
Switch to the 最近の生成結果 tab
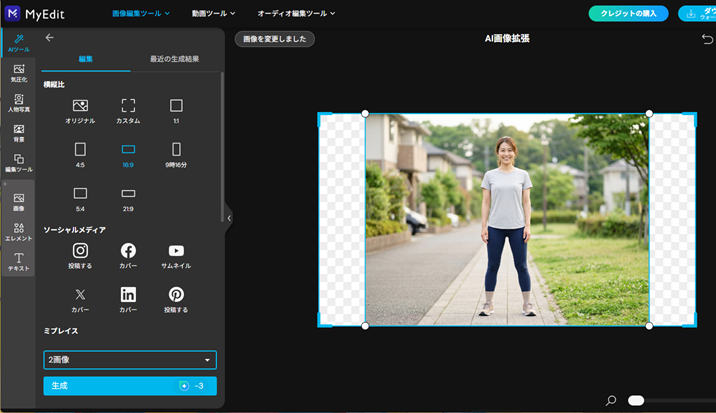(x=174, y=59)
